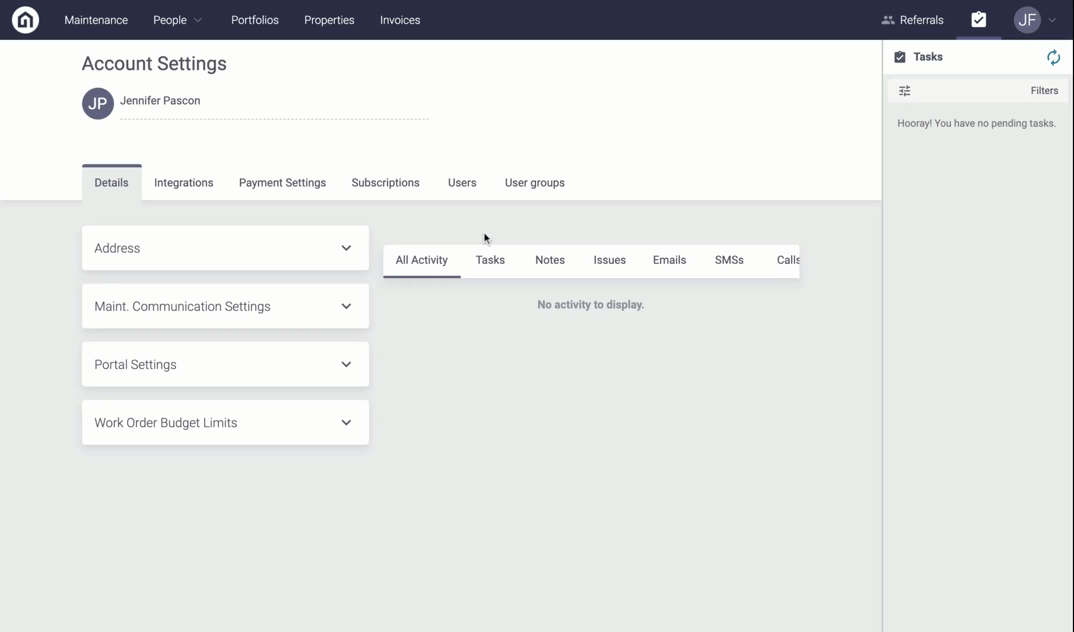Open the Maintenance menu
1074x632 pixels.
coord(96,20)
